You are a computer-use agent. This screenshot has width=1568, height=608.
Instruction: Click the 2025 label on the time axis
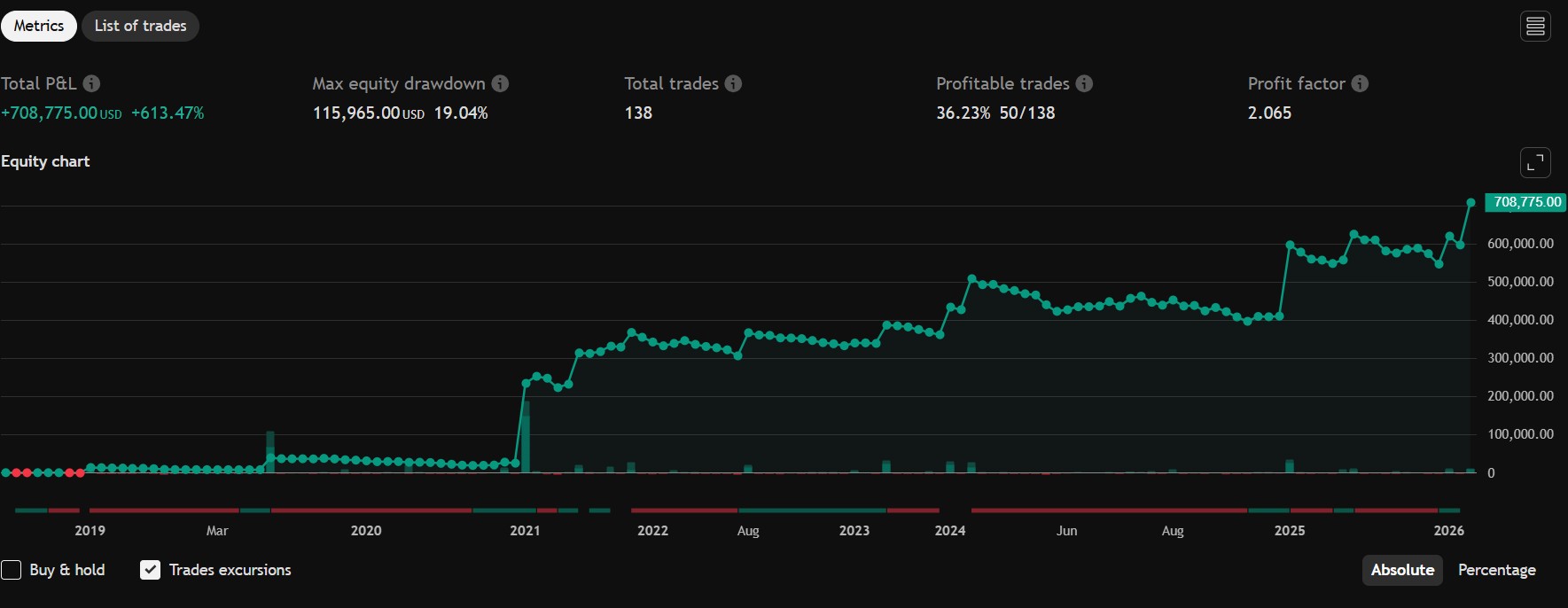[x=1289, y=530]
